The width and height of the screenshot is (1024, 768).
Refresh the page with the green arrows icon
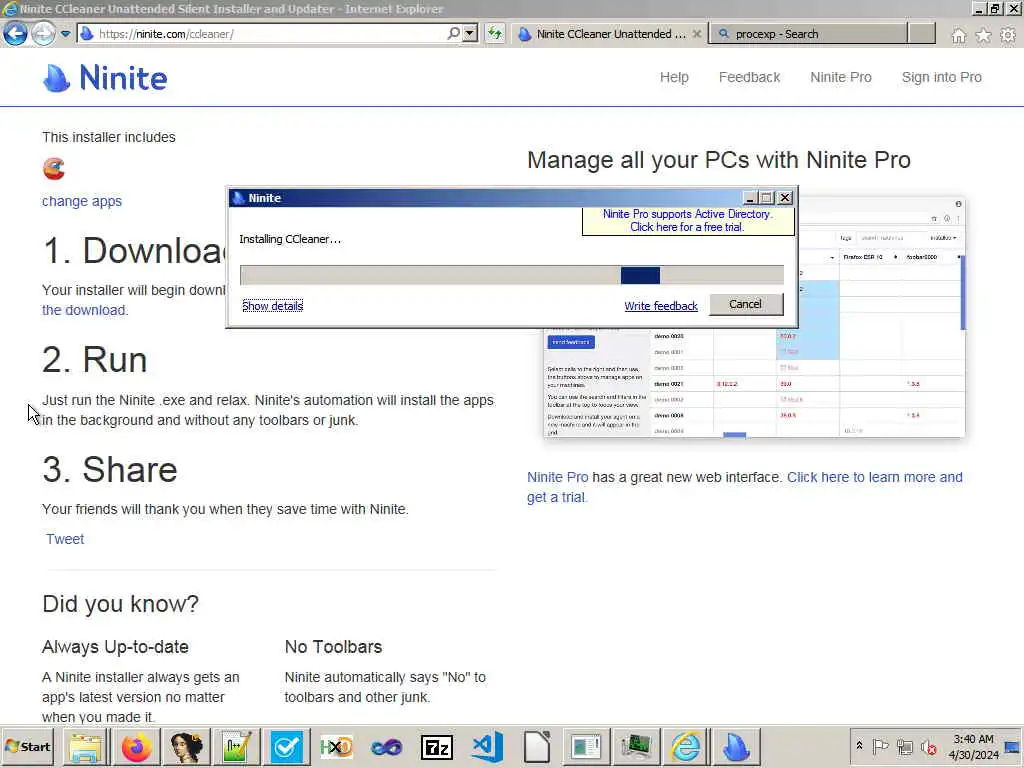495,33
